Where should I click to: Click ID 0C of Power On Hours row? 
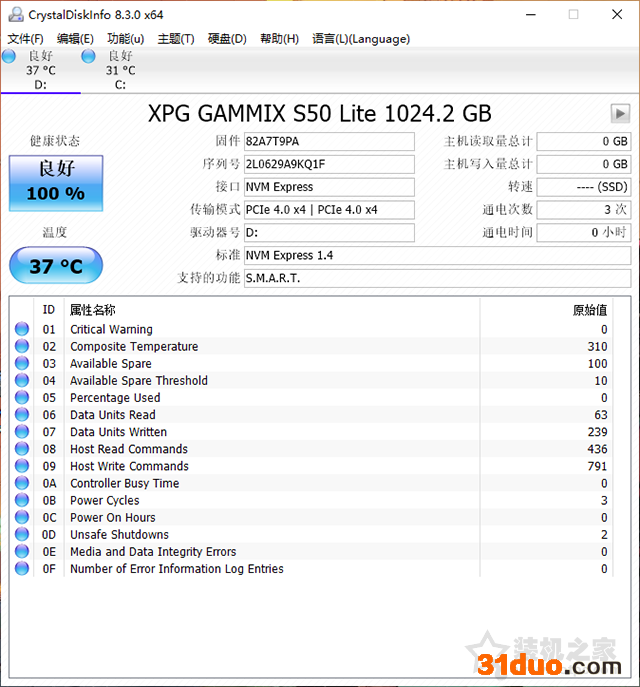49,517
